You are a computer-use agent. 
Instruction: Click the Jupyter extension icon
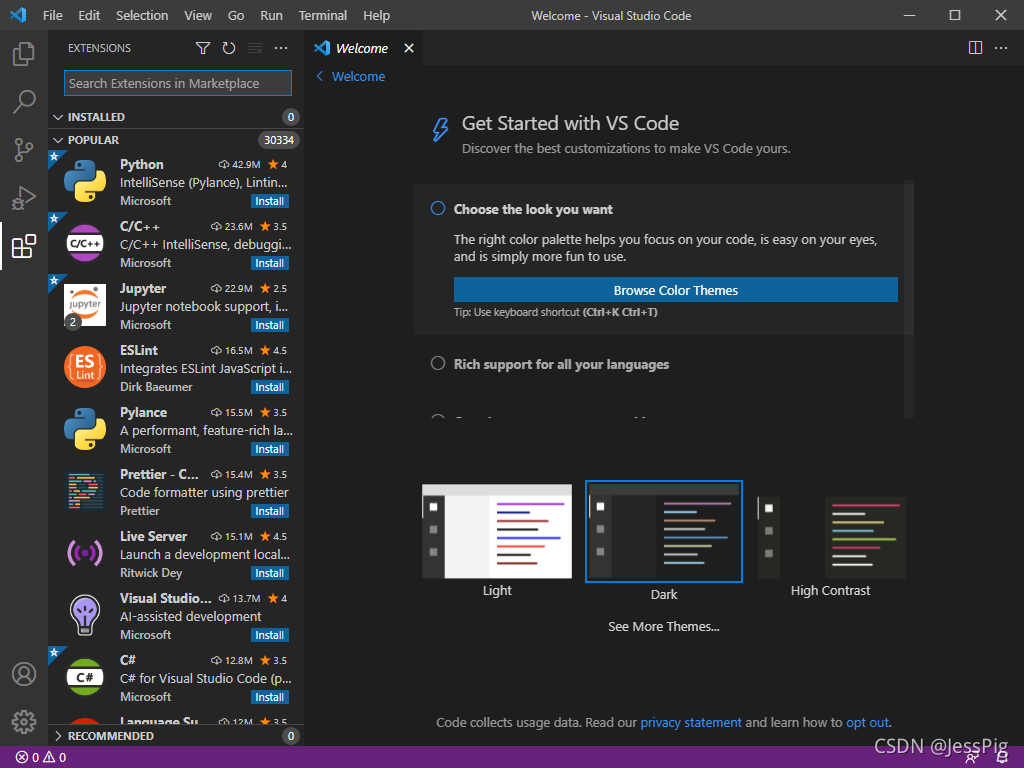[85, 305]
